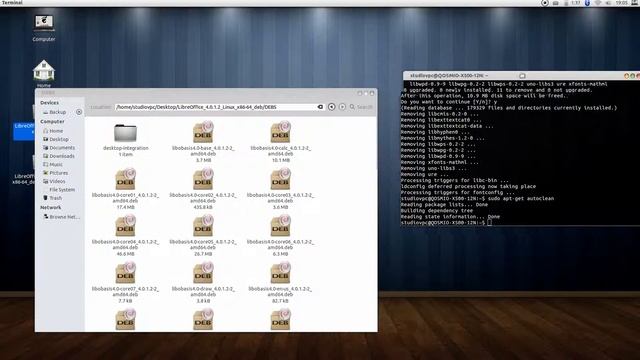Open the network indicator in top panel
This screenshot has height=360, width=640.
pyautogui.click(x=598, y=3)
